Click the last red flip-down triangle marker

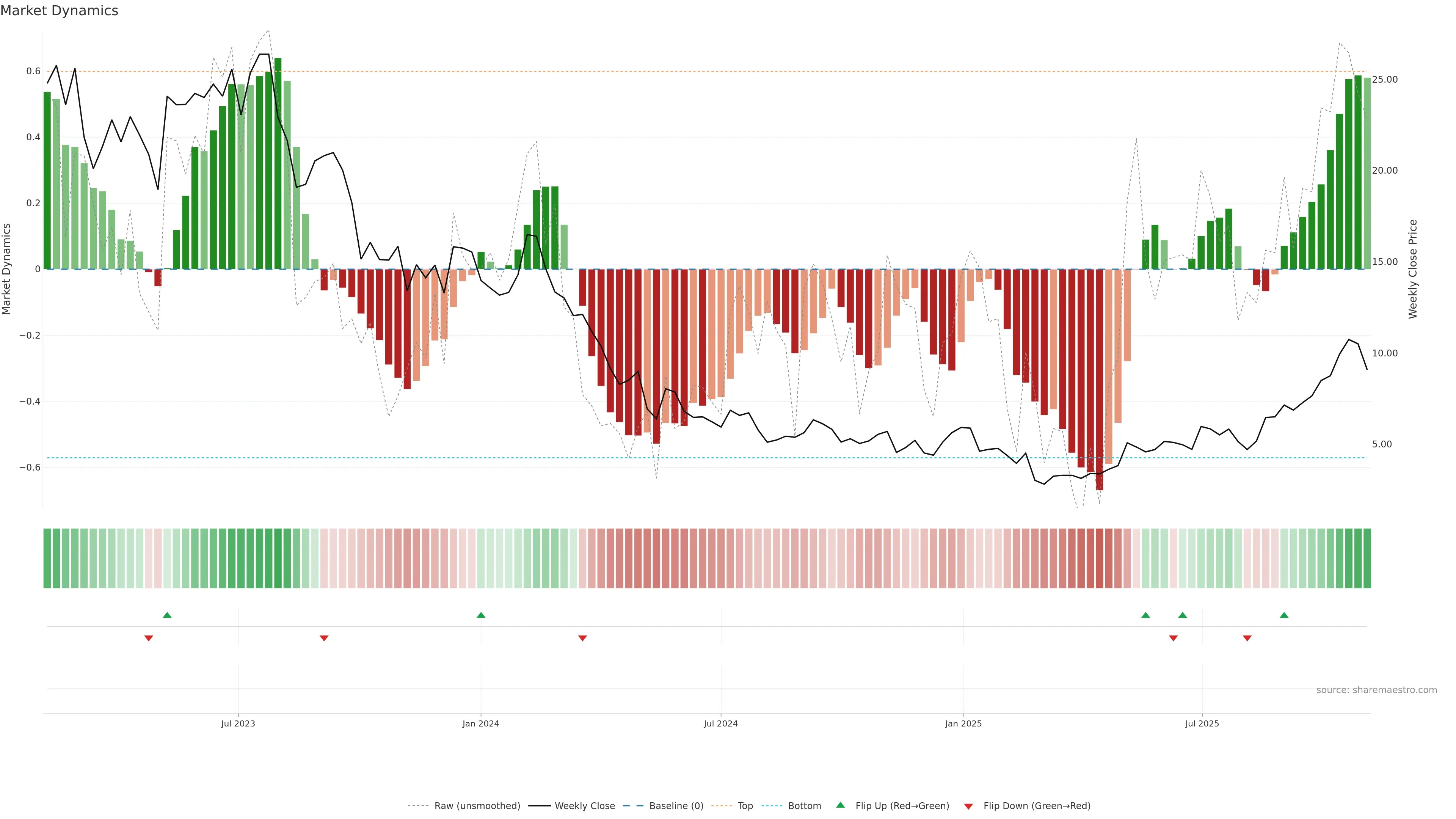coord(1247,638)
